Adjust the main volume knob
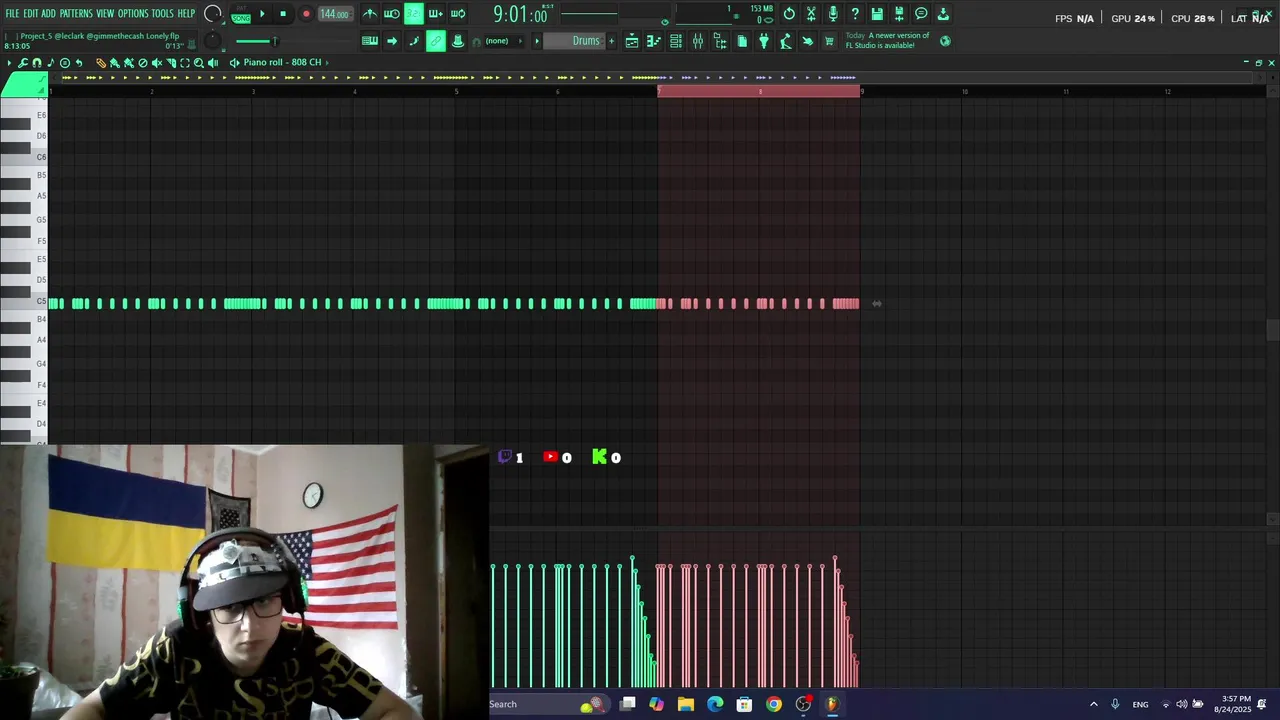Viewport: 1280px width, 720px height. click(213, 14)
